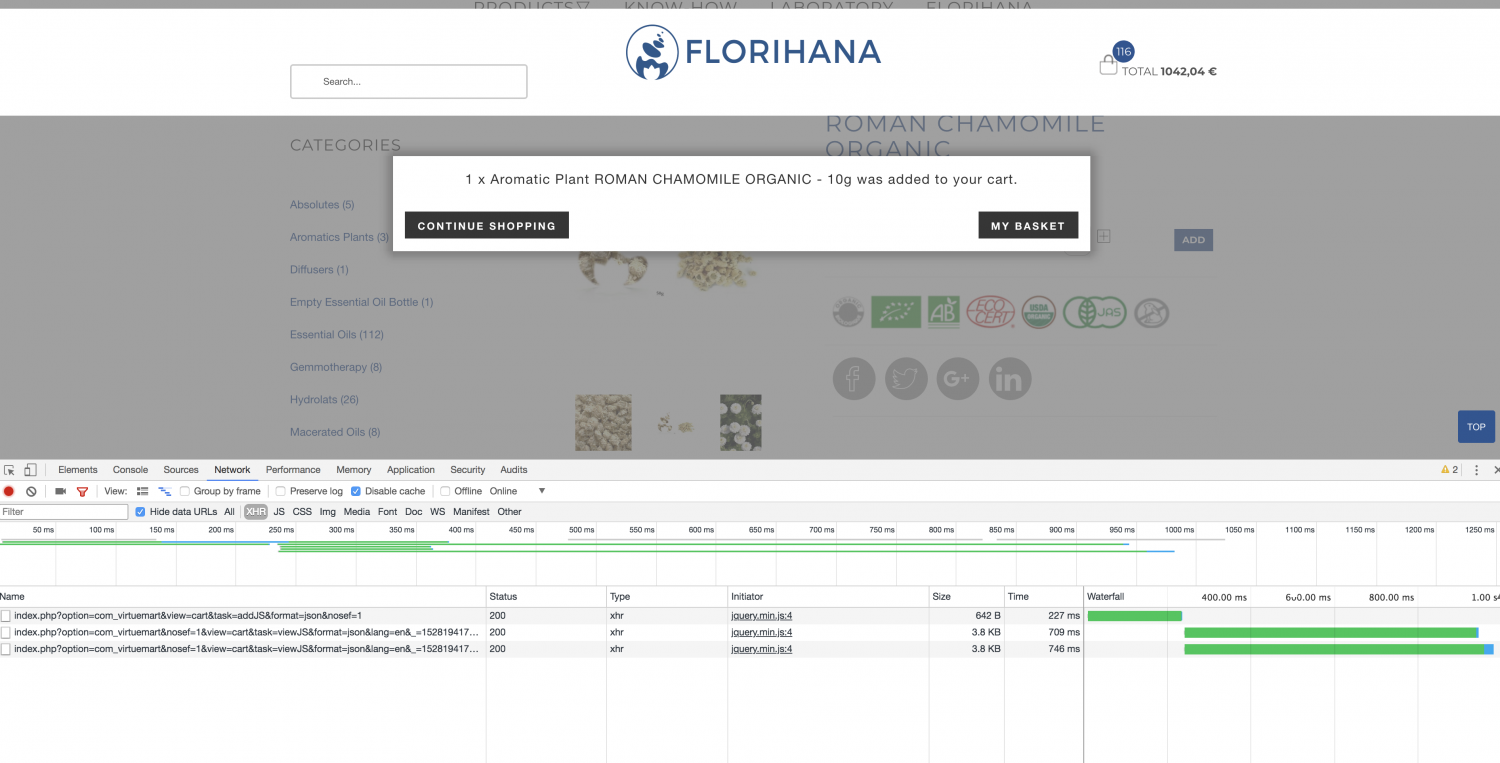Click the inspect element picker icon

point(9,470)
